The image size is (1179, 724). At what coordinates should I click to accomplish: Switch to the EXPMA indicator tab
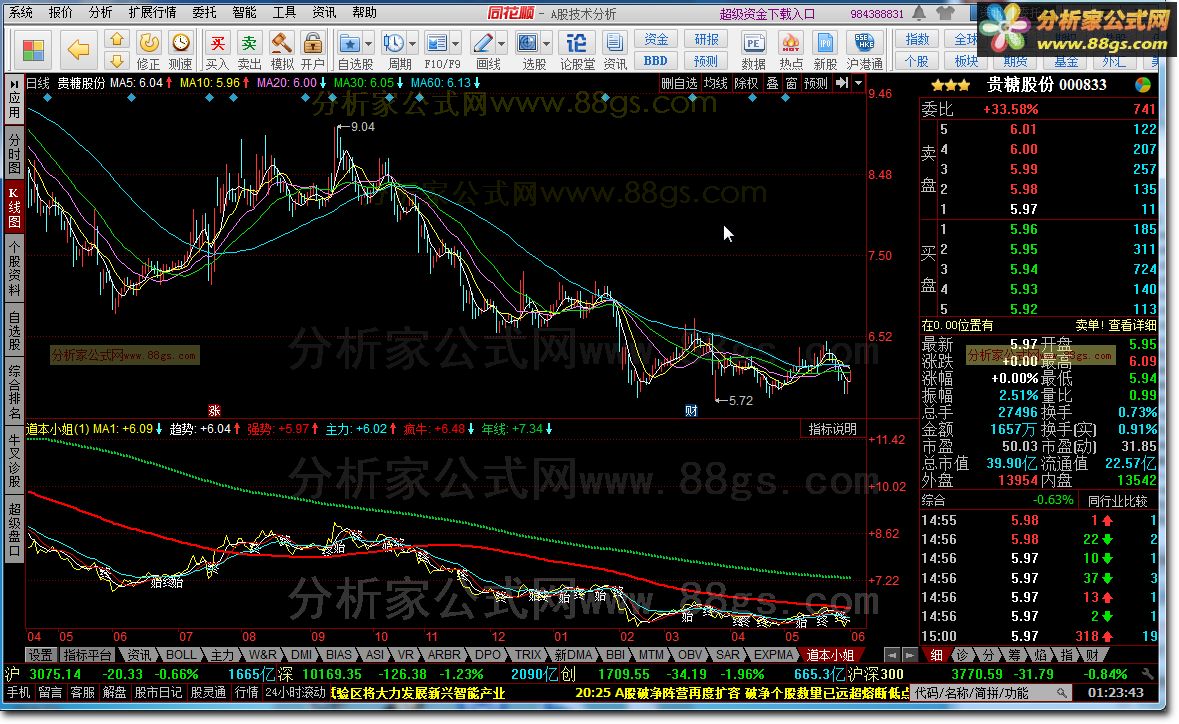(774, 655)
